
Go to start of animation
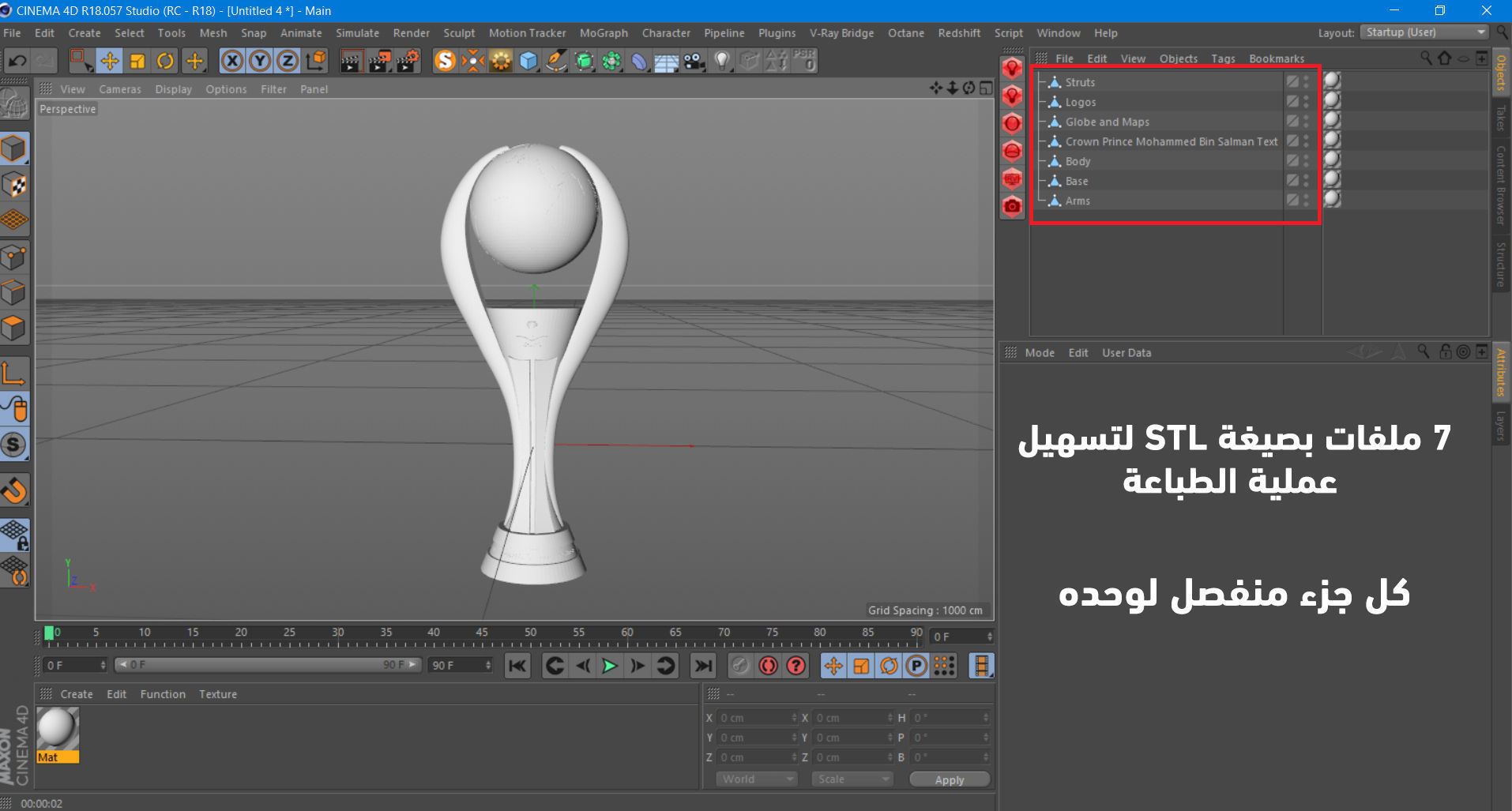517,666
